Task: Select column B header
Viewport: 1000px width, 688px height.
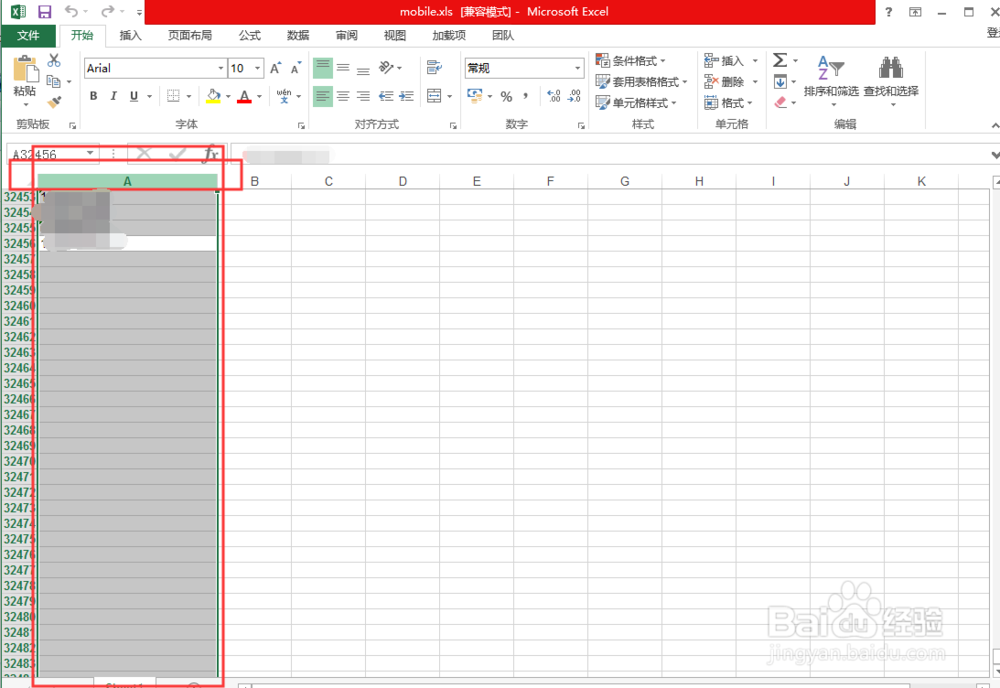Action: (254, 182)
